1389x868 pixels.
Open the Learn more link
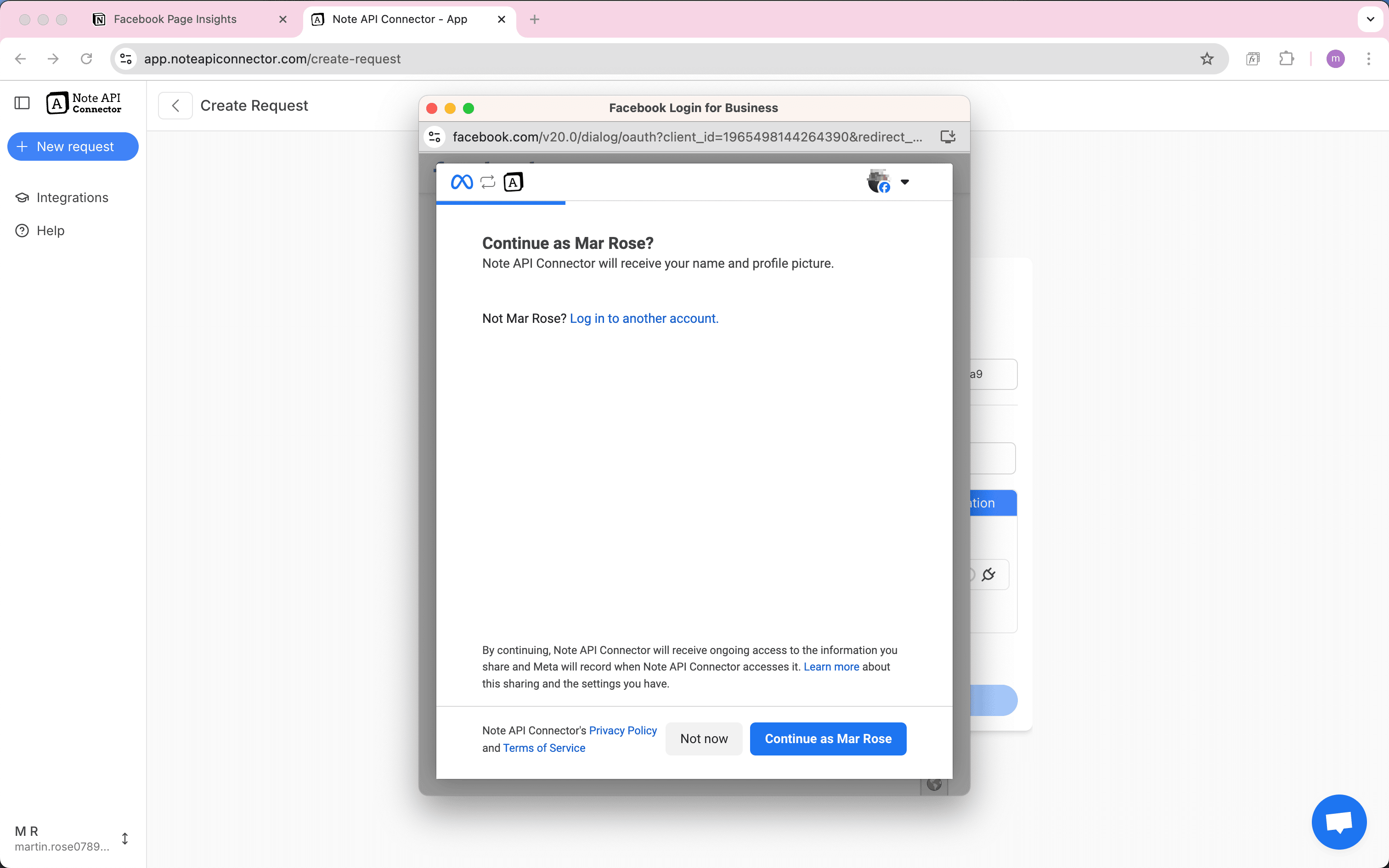(831, 666)
